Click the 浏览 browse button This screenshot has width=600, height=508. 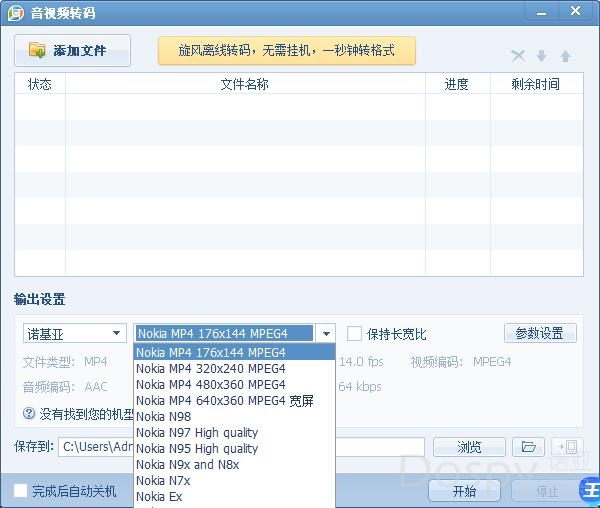pos(469,447)
